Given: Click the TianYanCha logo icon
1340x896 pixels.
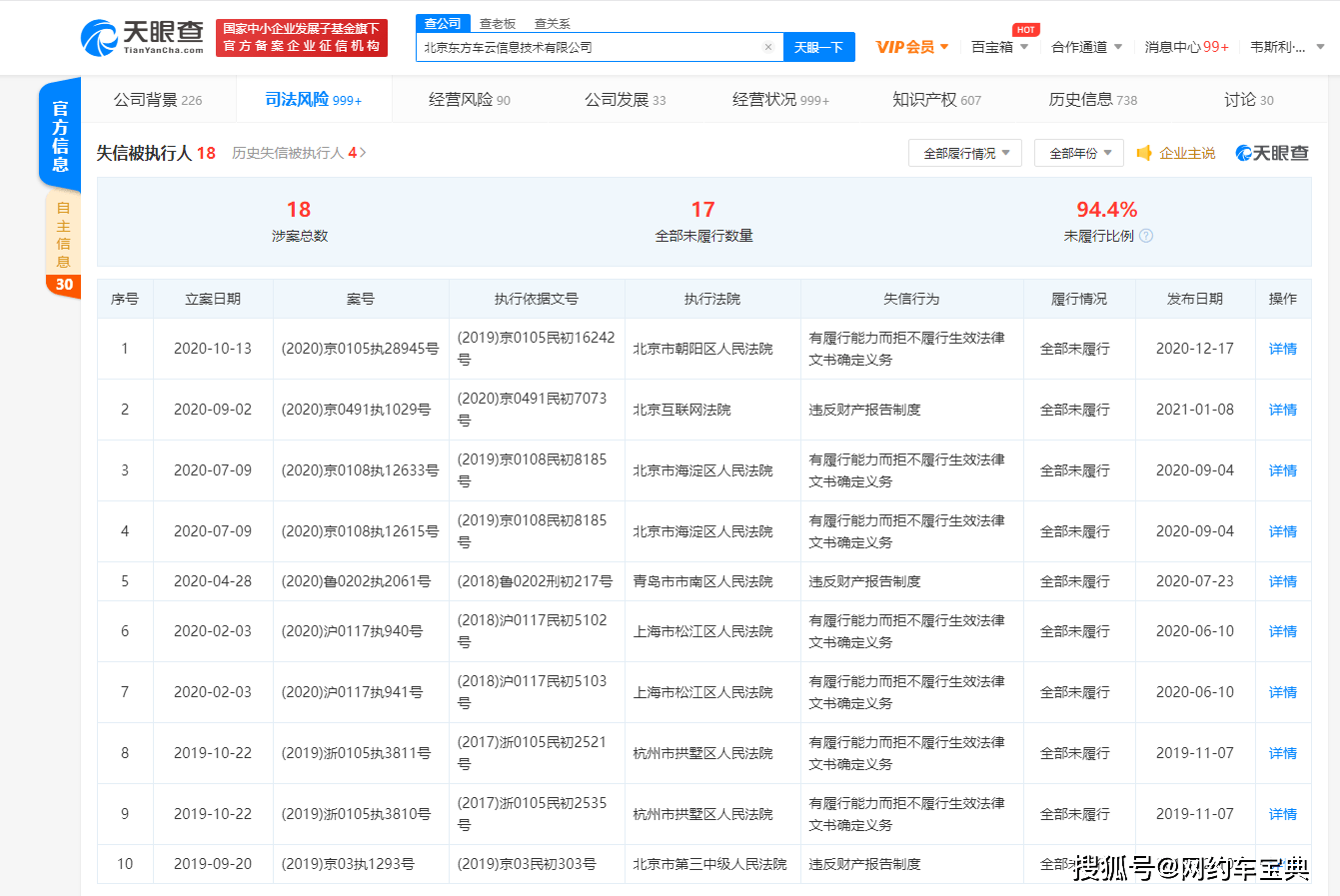Looking at the screenshot, I should click(100, 38).
